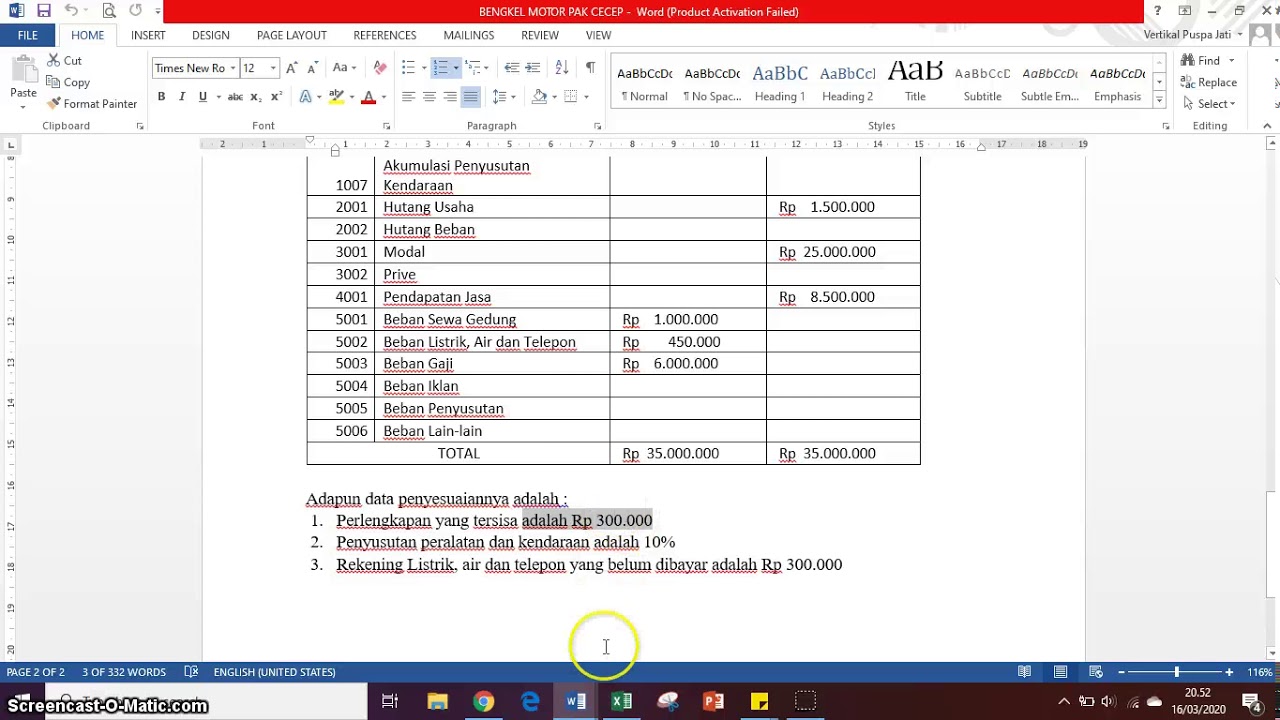Apply superscript formatting
The width and height of the screenshot is (1280, 720).
(x=276, y=97)
